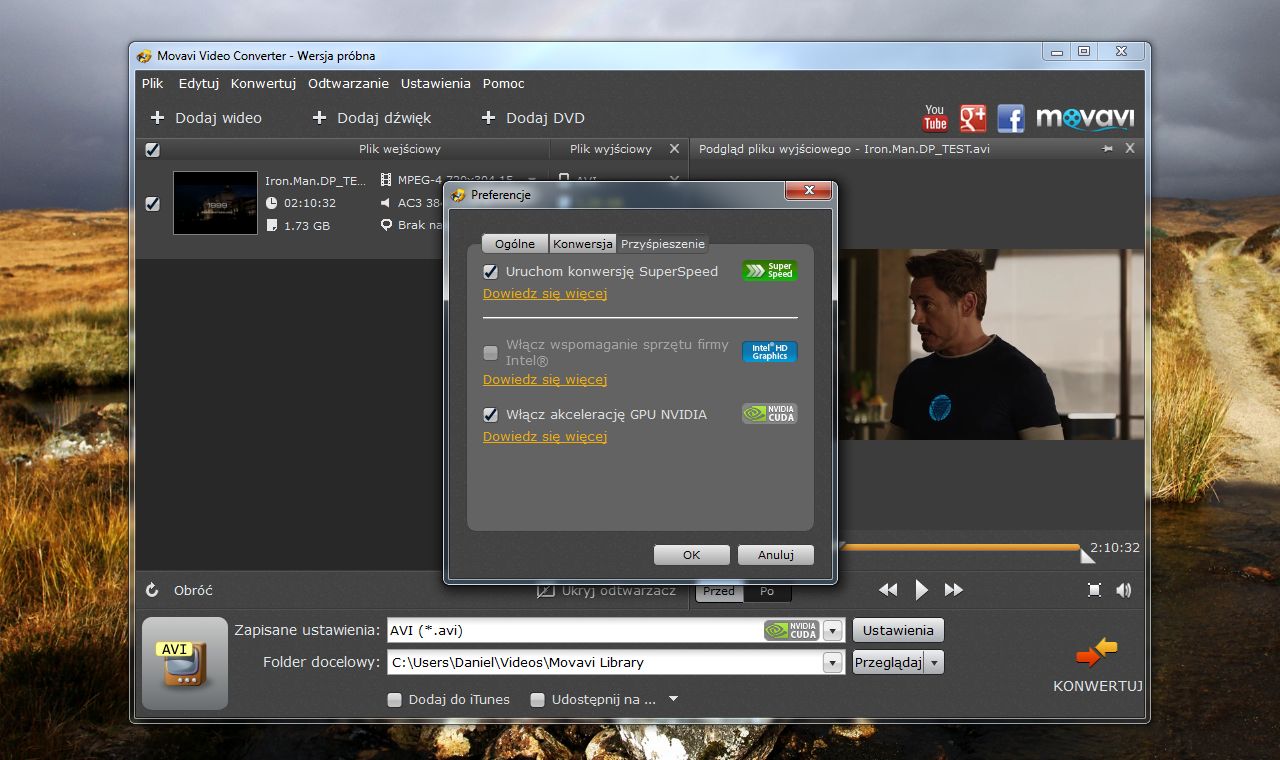The height and width of the screenshot is (760, 1280).
Task: Click the preview seek bar end handle
Action: pyautogui.click(x=1087, y=554)
